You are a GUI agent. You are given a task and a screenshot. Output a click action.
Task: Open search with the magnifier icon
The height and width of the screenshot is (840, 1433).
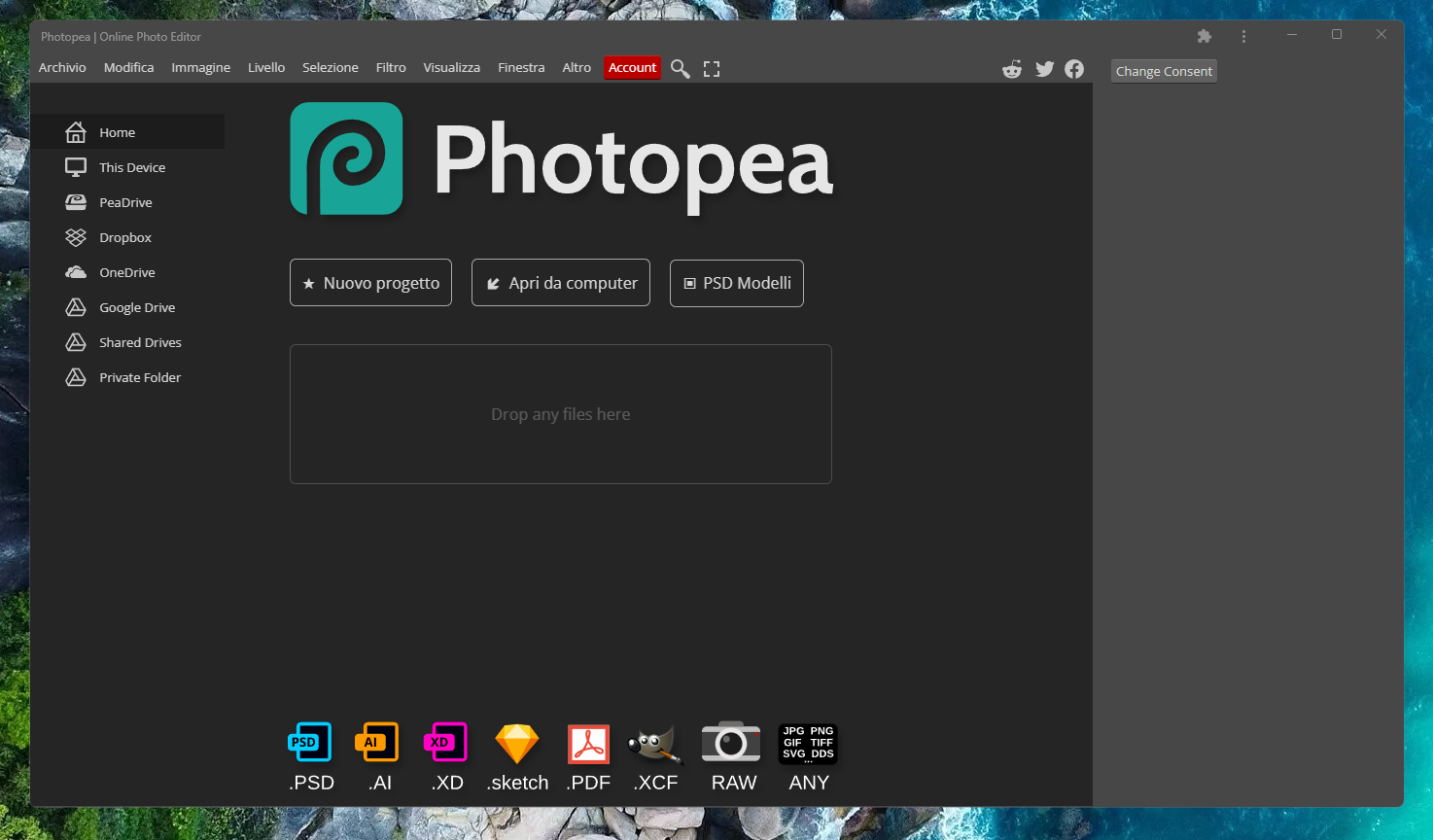(680, 68)
